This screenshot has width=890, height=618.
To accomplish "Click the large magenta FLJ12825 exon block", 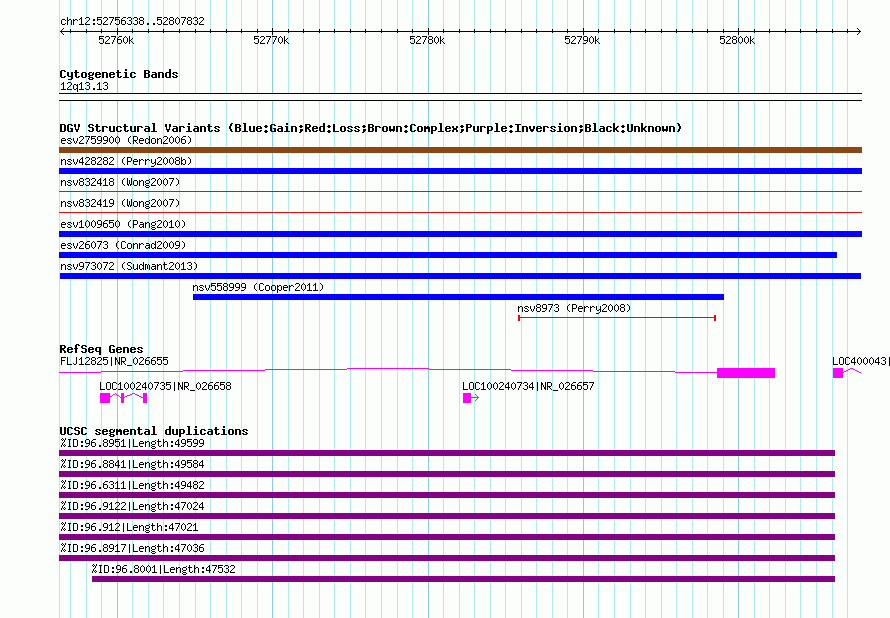I will point(746,373).
